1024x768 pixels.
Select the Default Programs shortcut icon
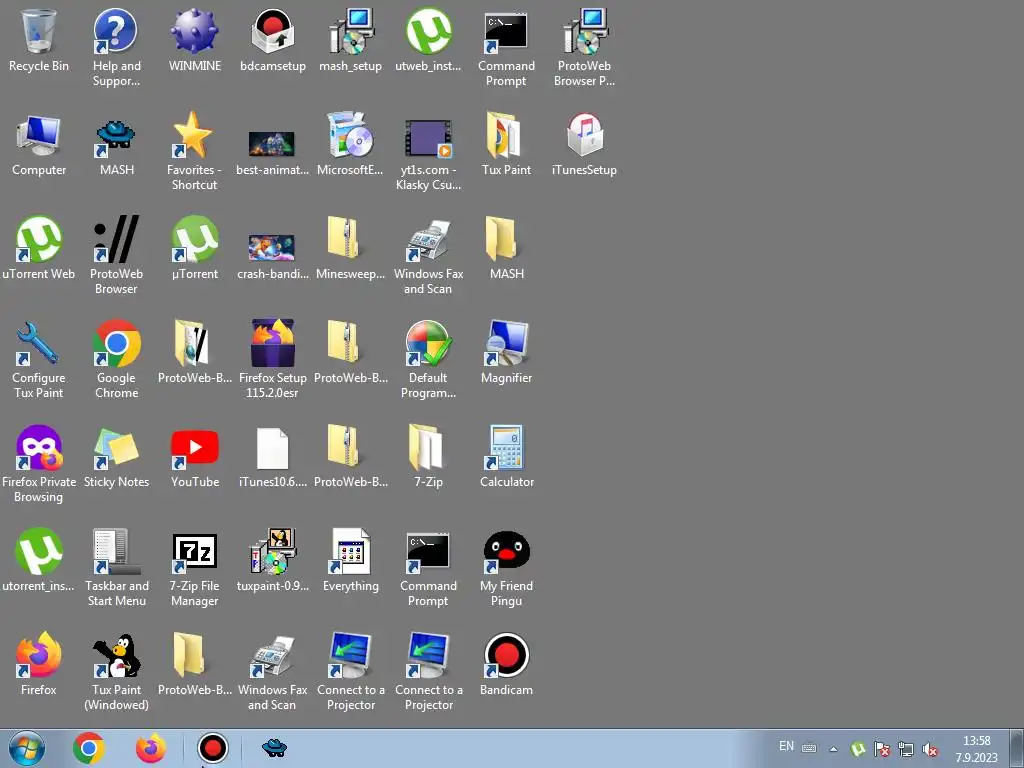click(x=428, y=343)
